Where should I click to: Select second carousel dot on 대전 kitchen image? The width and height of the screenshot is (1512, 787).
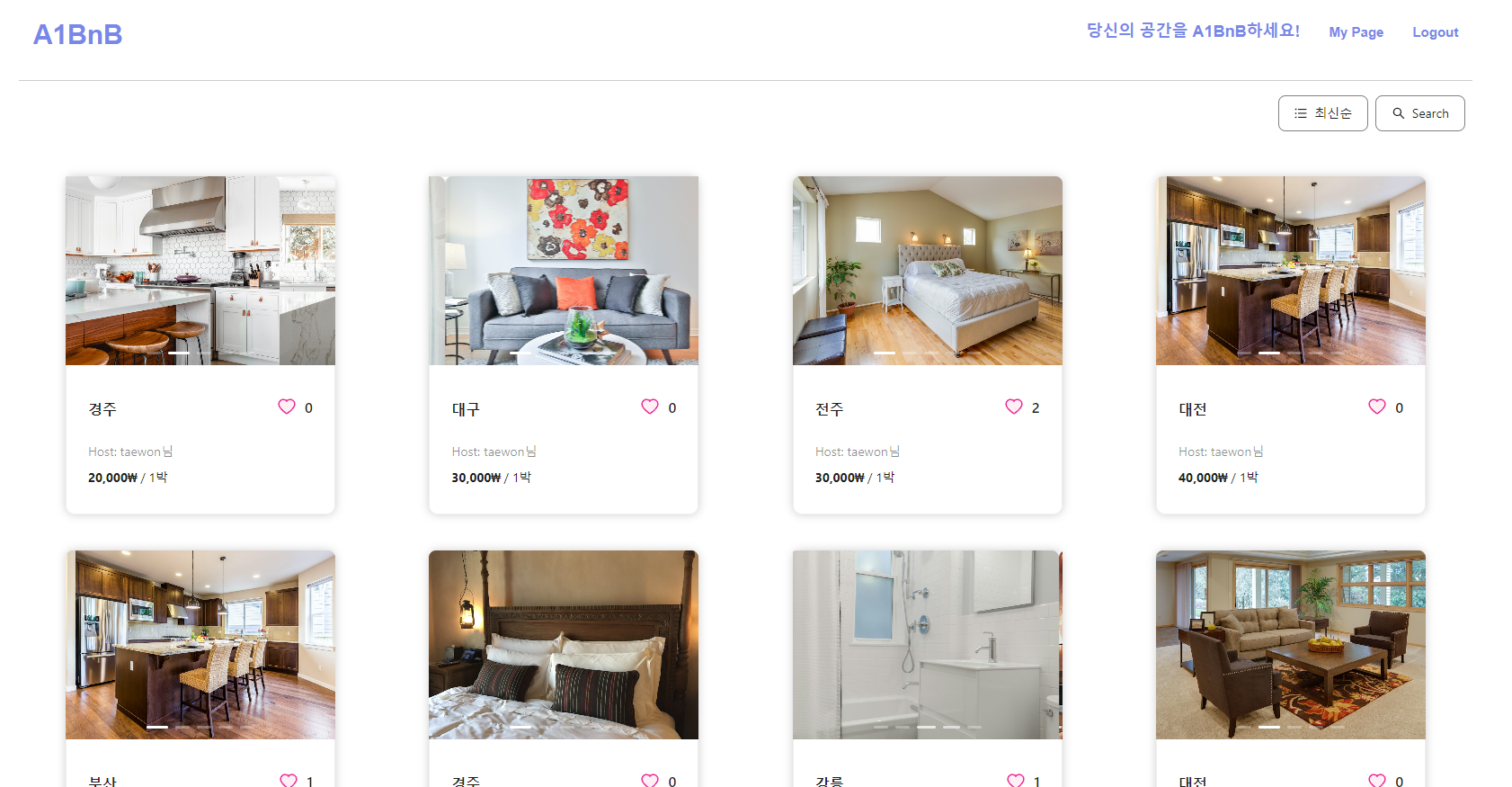[x=1269, y=353]
